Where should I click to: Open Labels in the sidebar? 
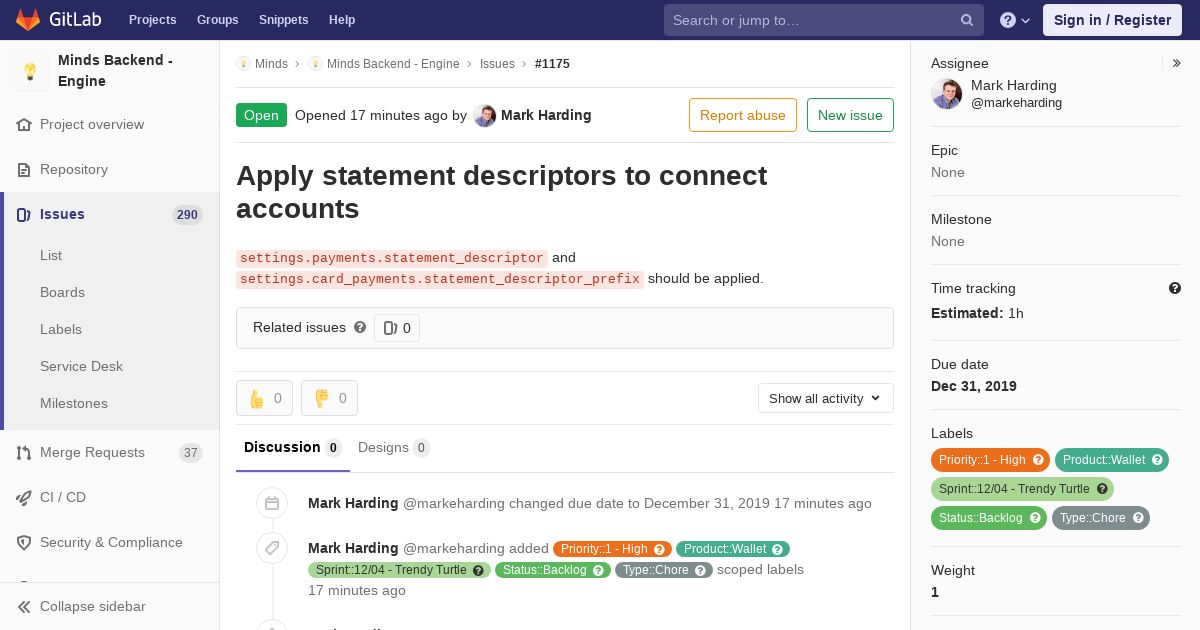tap(61, 329)
